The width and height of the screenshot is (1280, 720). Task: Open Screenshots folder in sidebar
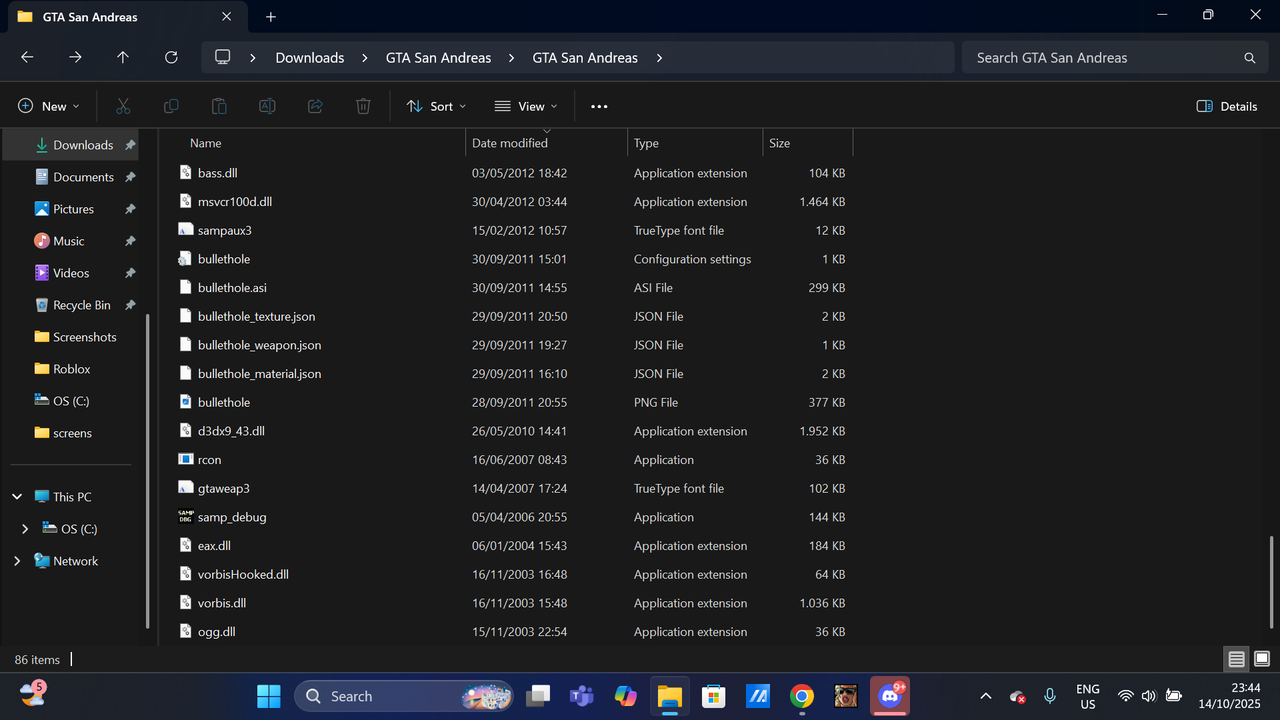click(x=74, y=337)
